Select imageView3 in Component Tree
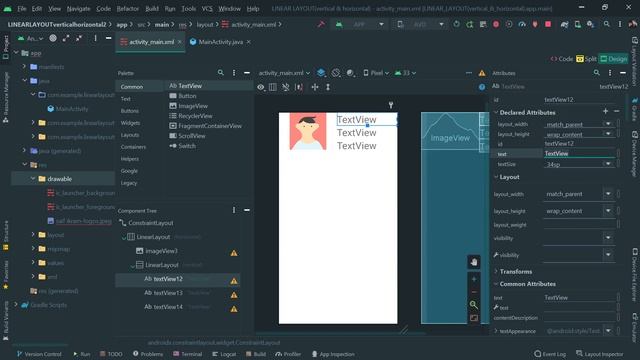 [161, 251]
